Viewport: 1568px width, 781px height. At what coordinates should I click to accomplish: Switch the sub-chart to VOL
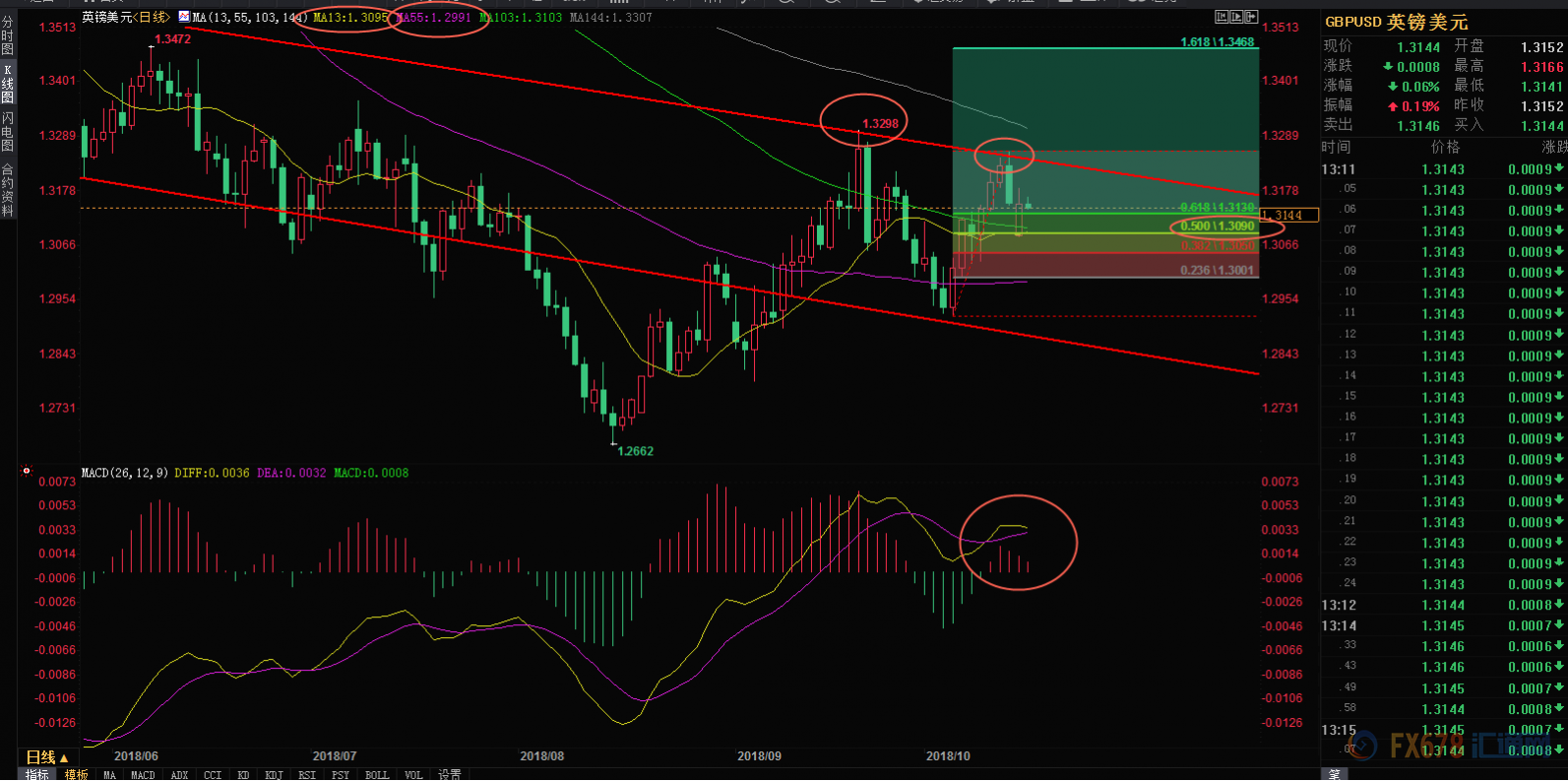(x=413, y=774)
